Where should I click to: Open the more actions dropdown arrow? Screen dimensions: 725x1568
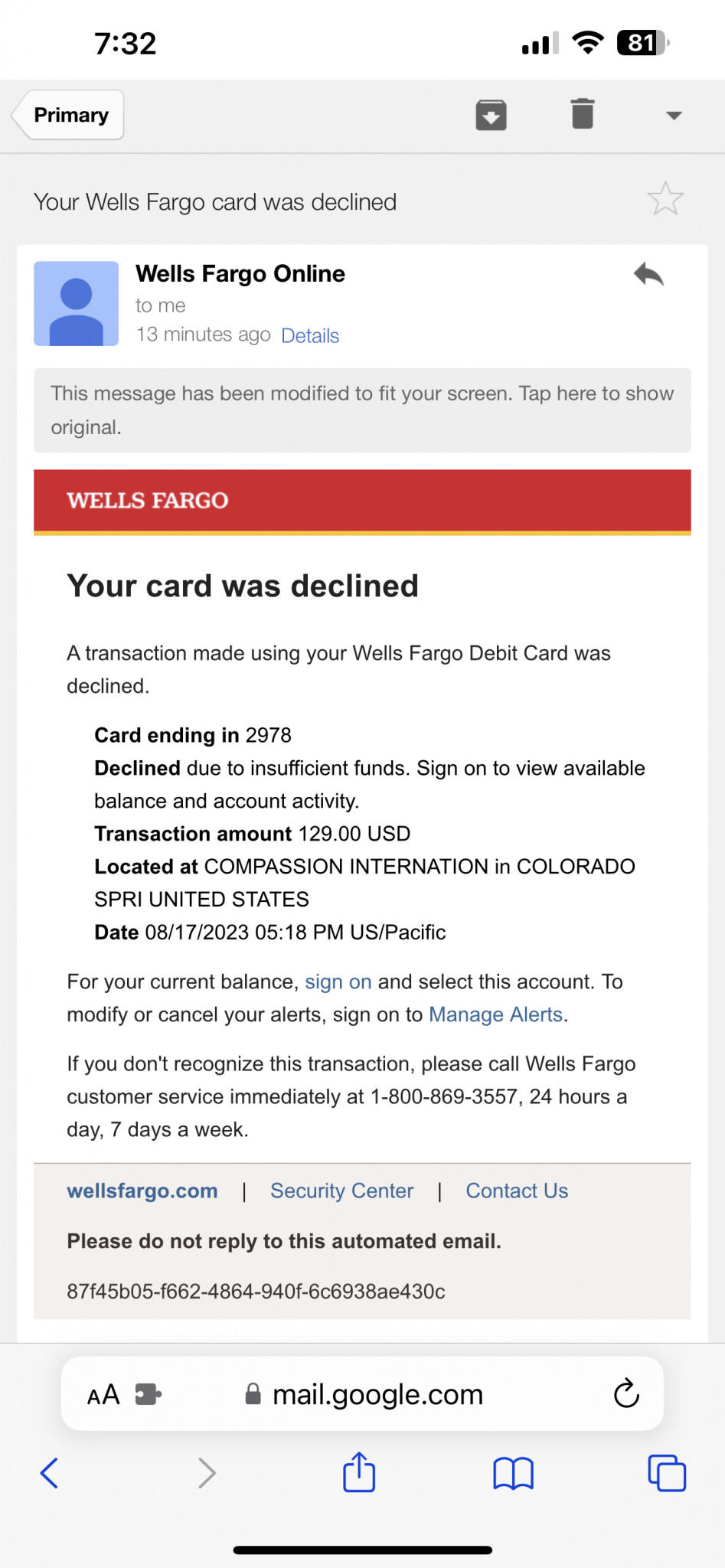[x=674, y=116]
